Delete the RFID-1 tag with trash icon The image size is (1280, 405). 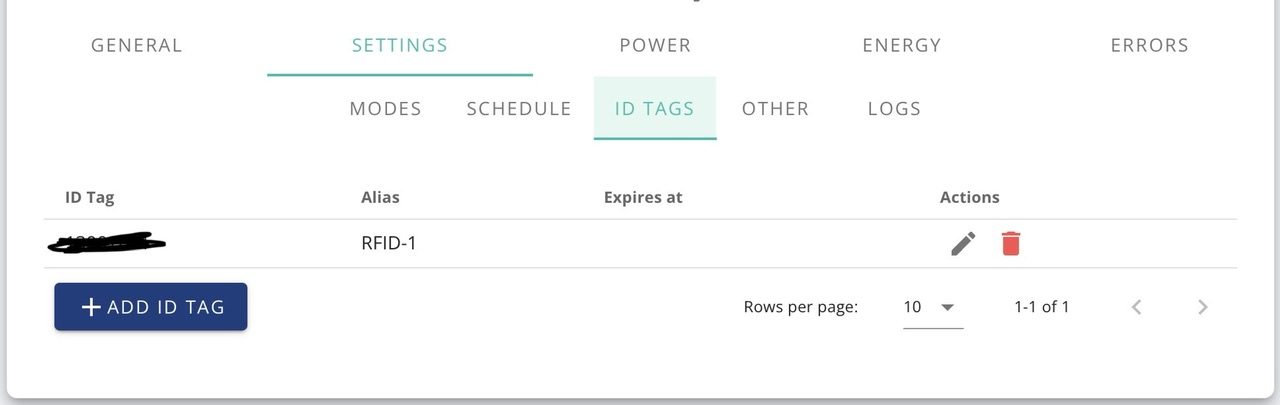1011,243
